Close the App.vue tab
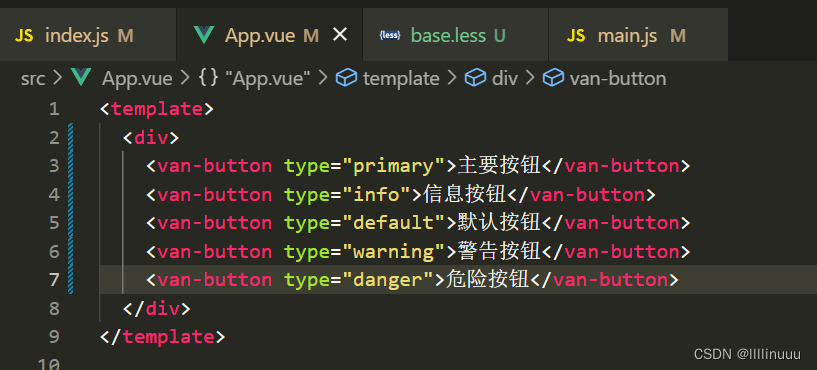The image size is (817, 370). click(340, 35)
